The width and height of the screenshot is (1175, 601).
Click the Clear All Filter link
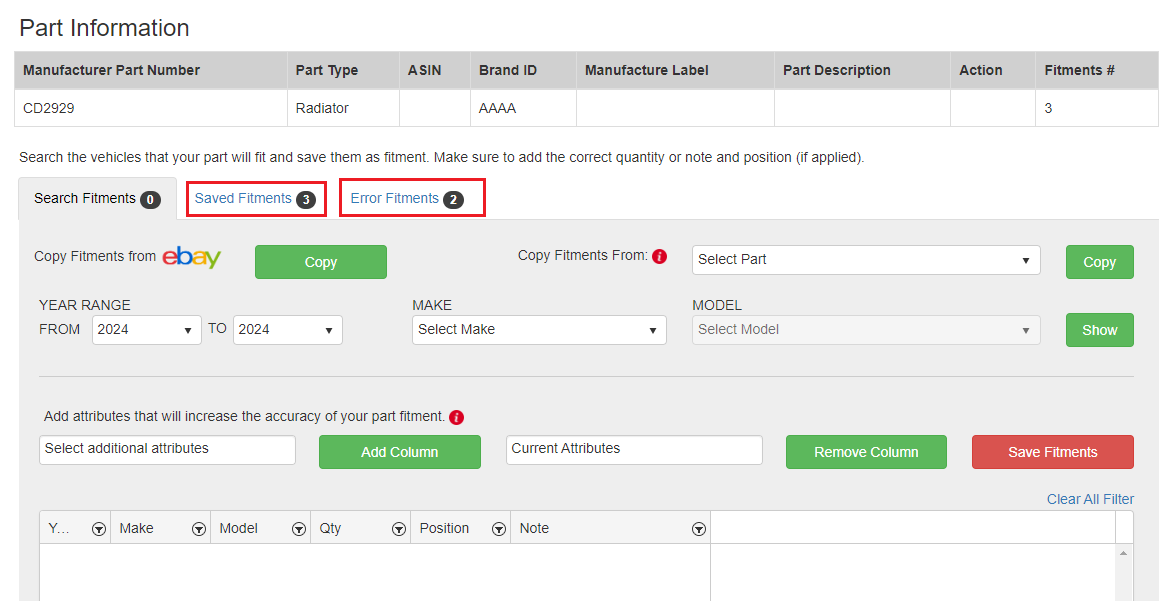point(1090,499)
